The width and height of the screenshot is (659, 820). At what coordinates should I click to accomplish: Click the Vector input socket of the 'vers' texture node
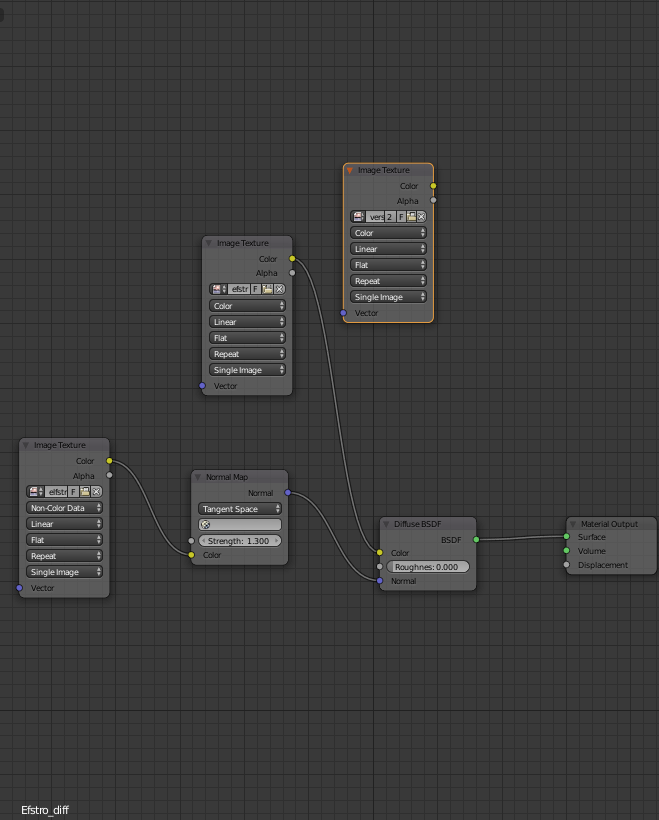pos(344,313)
